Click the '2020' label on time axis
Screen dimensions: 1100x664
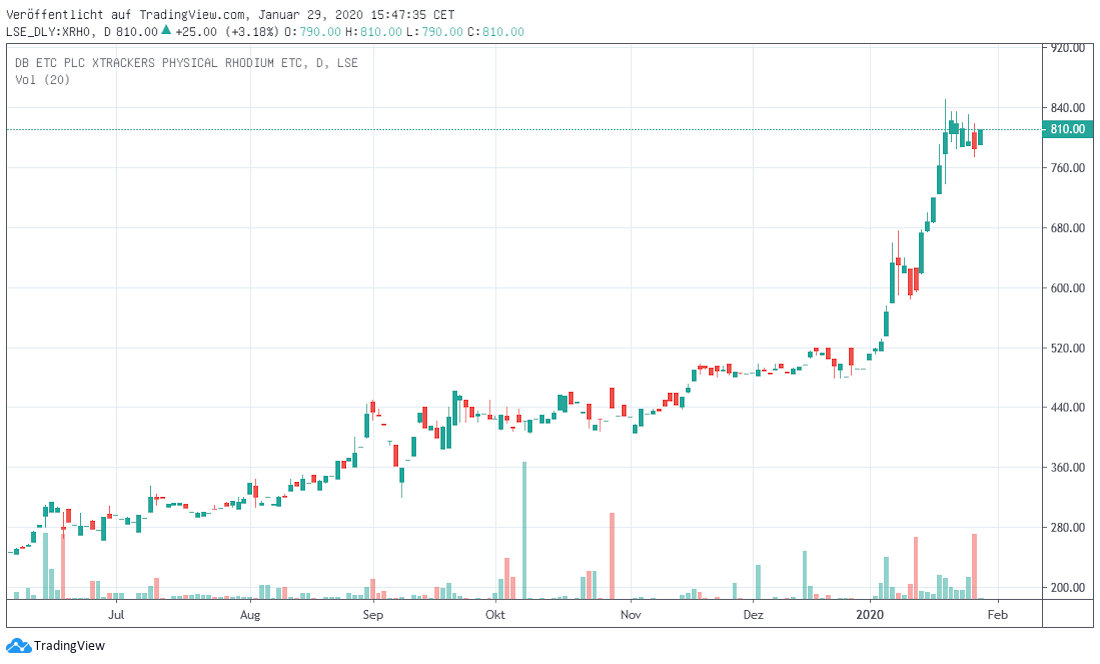pyautogui.click(x=870, y=614)
